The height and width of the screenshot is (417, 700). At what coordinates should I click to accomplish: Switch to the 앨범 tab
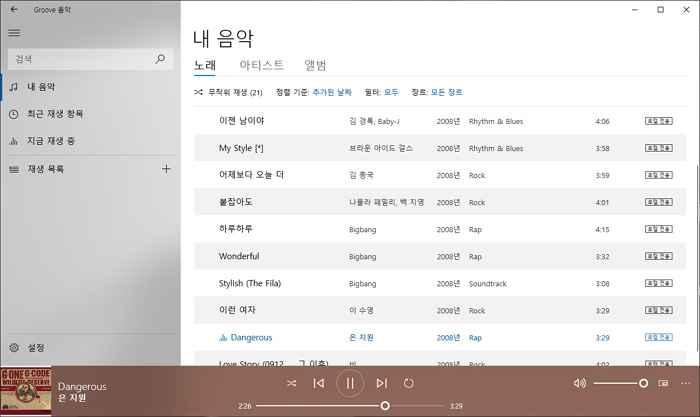tap(315, 65)
